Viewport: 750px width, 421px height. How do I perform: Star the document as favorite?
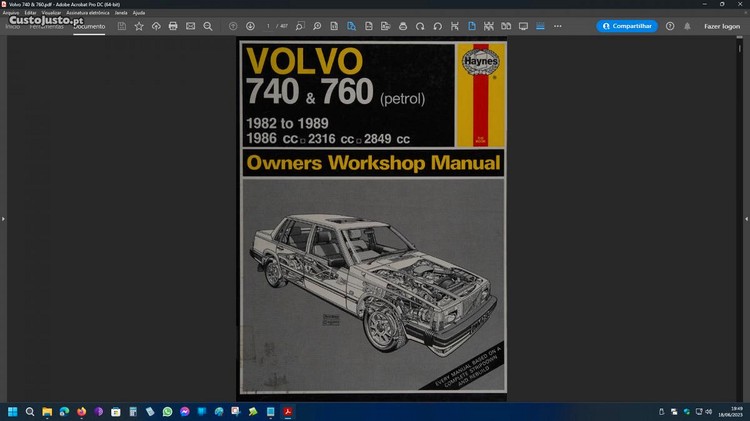coord(139,26)
